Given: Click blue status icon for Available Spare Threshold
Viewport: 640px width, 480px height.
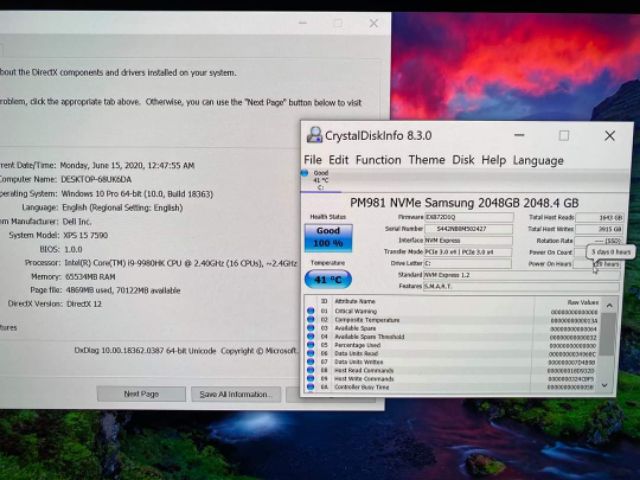Looking at the screenshot, I should (x=311, y=337).
